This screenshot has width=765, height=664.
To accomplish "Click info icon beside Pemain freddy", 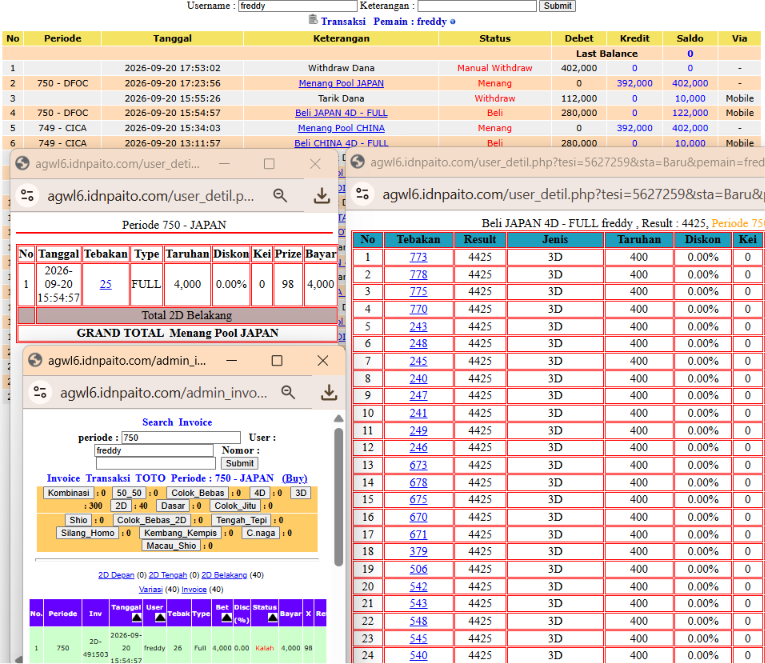I will pos(453,22).
